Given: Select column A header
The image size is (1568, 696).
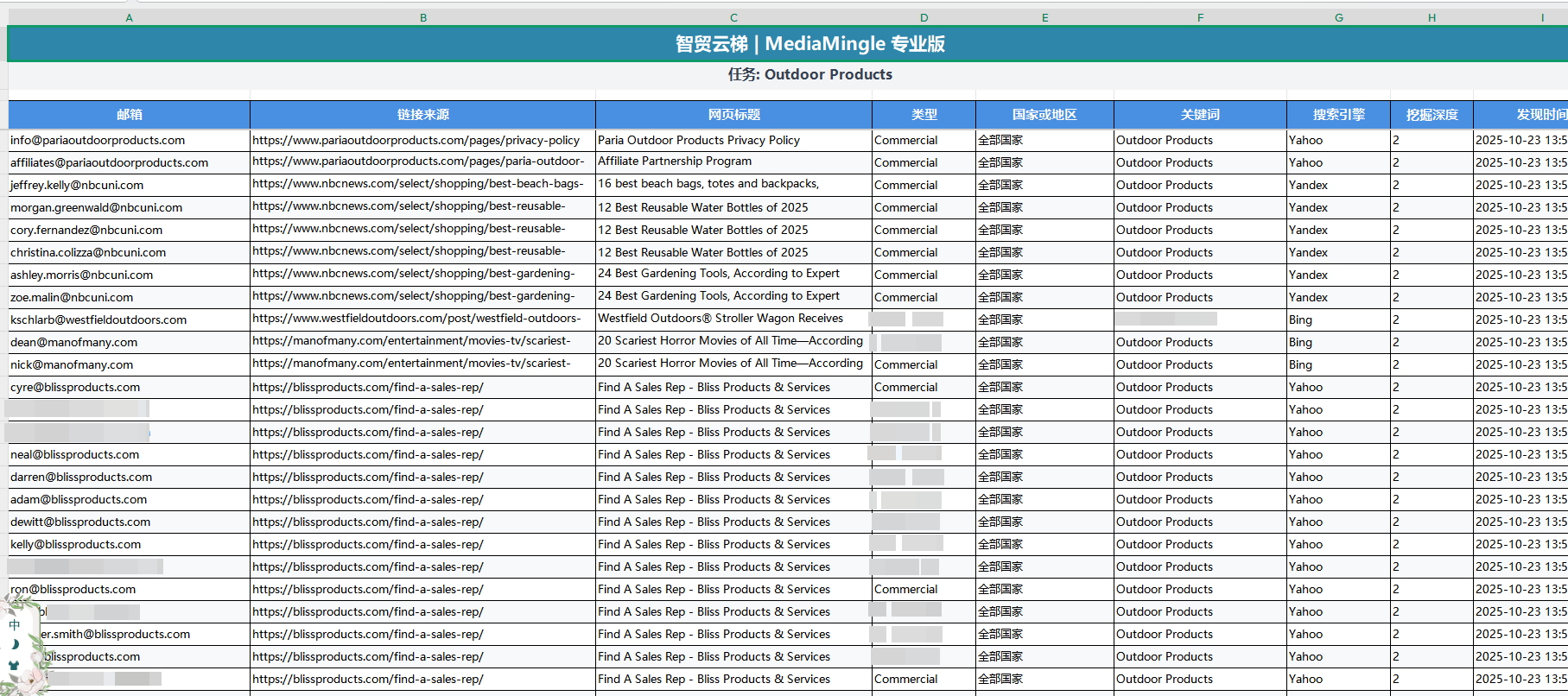Looking at the screenshot, I should tap(130, 17).
